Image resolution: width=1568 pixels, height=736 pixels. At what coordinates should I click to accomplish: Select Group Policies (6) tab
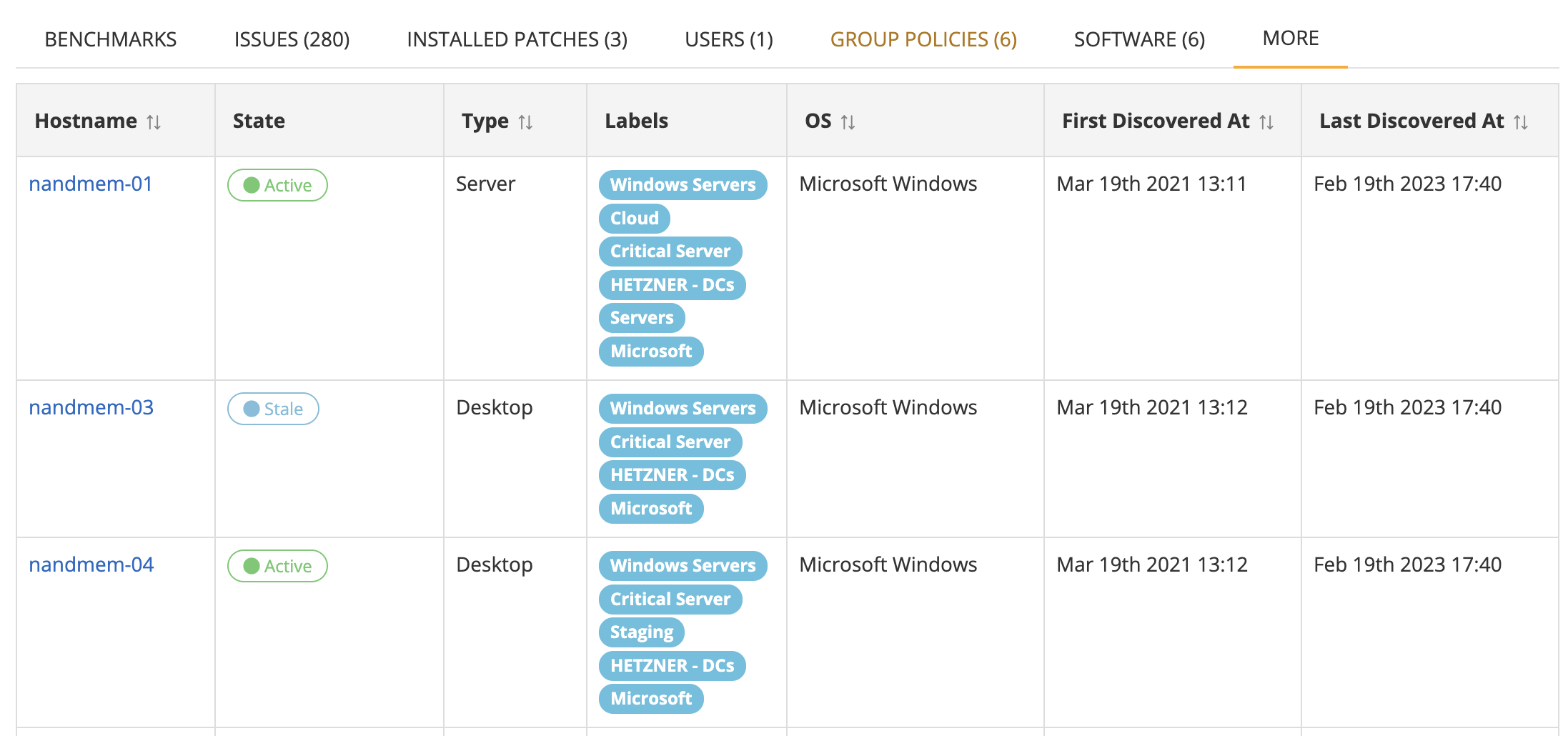pos(923,39)
